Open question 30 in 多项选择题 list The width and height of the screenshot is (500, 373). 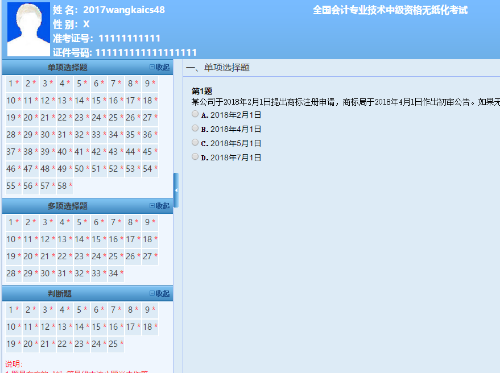click(x=48, y=273)
